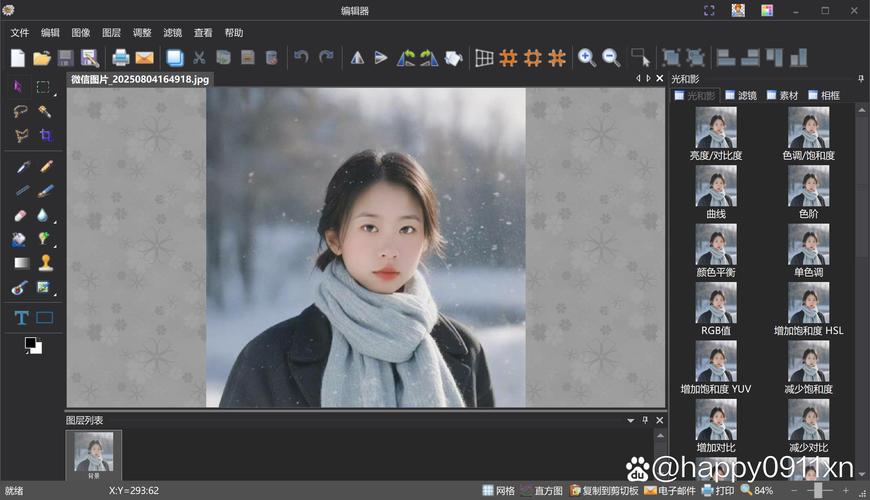Cut the selection with the scissors icon
Image resolution: width=870 pixels, height=500 pixels.
point(199,58)
